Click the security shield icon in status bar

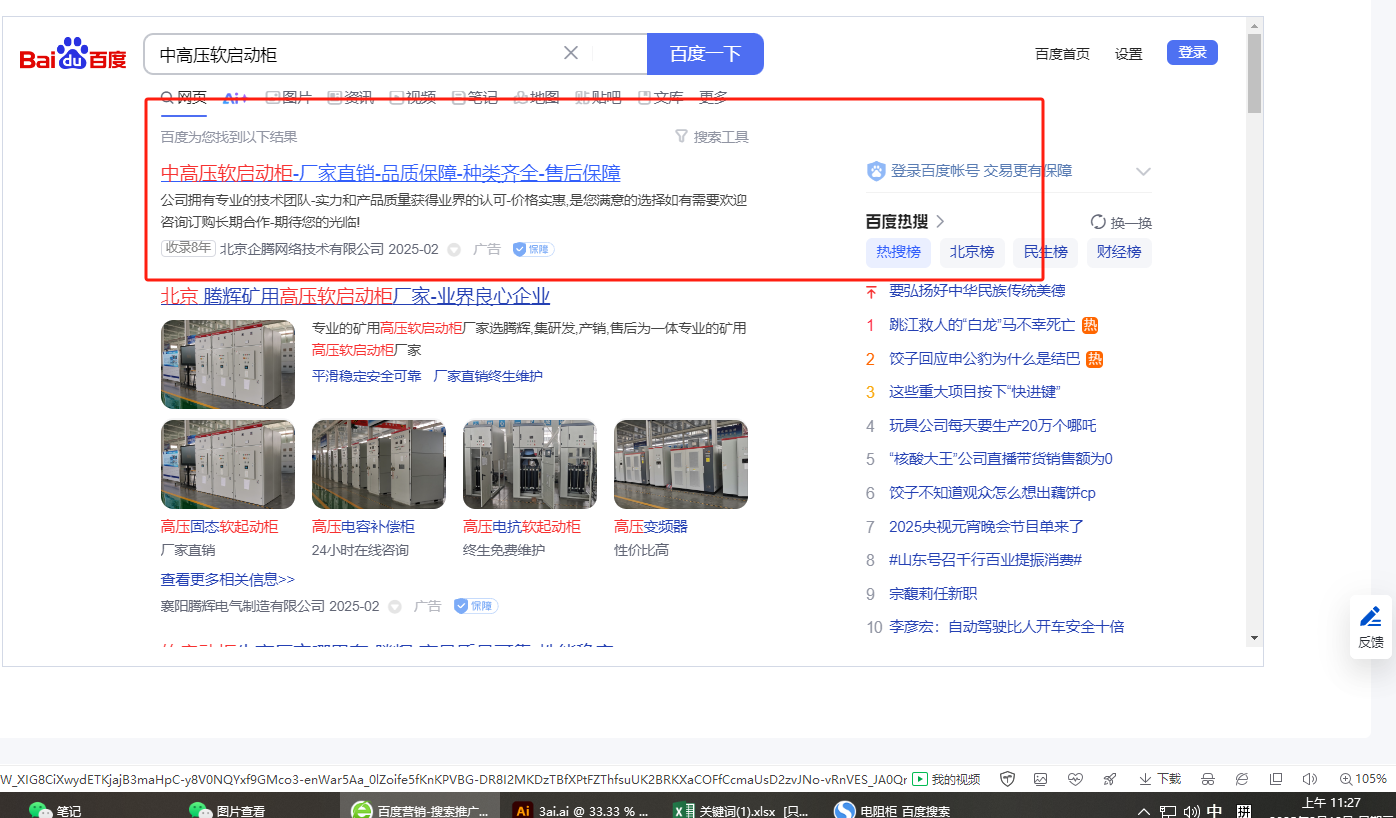(1008, 779)
